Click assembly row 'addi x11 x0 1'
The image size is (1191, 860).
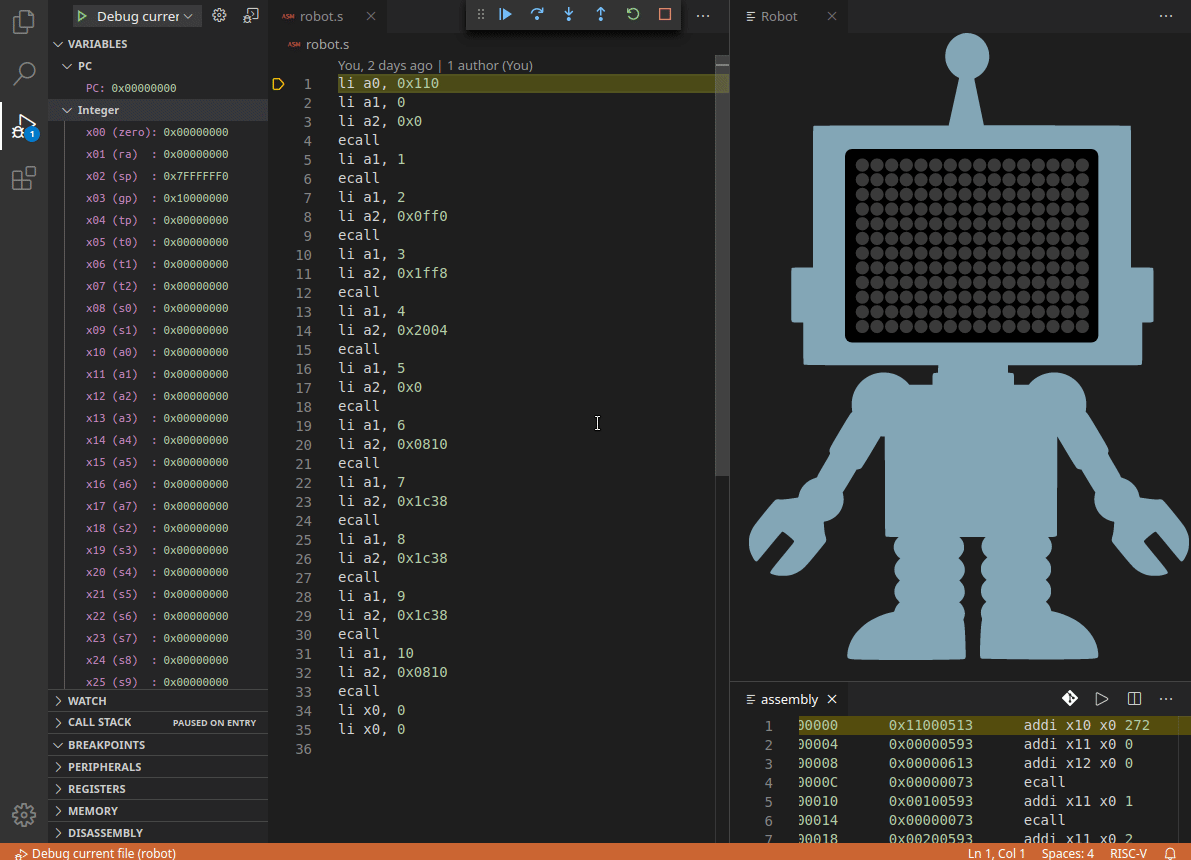[x=1078, y=802]
